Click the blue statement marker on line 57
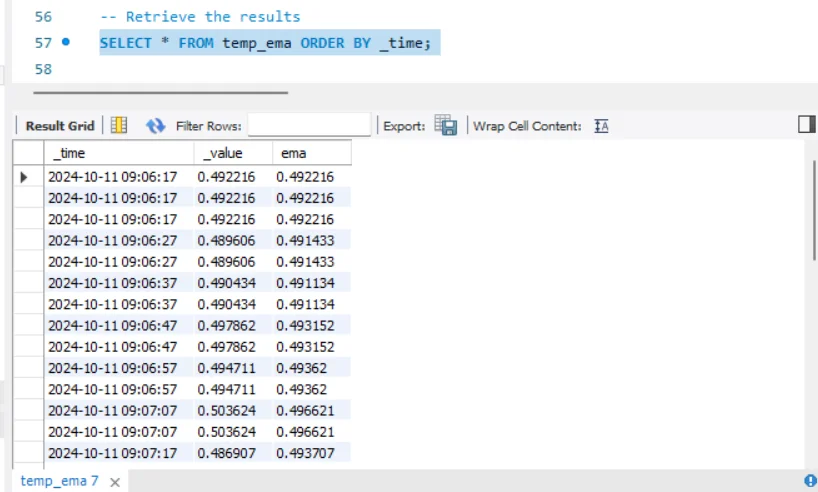The width and height of the screenshot is (818, 492). click(x=66, y=43)
